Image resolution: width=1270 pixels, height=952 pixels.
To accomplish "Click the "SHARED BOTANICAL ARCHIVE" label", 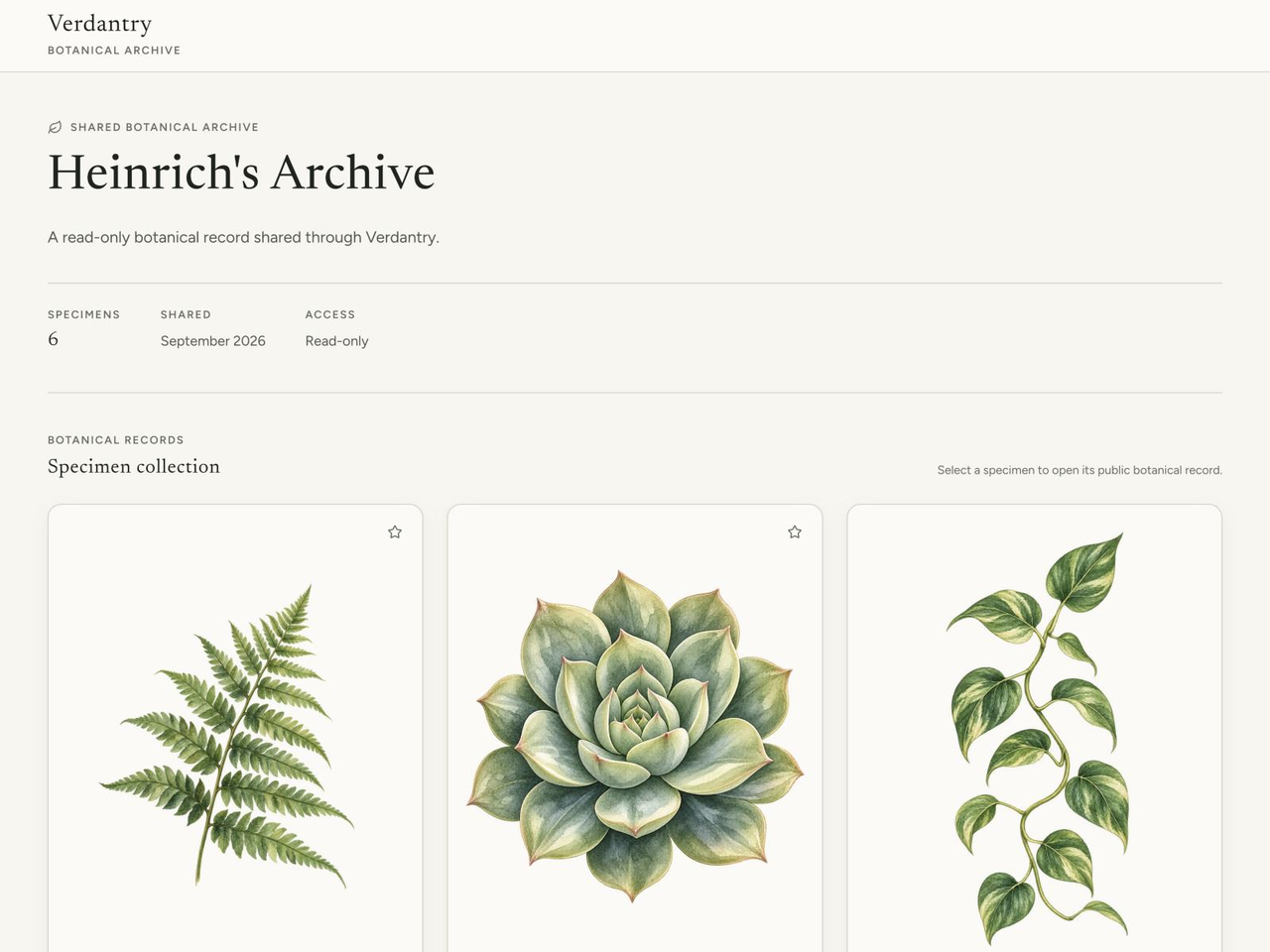I will pyautogui.click(x=165, y=127).
